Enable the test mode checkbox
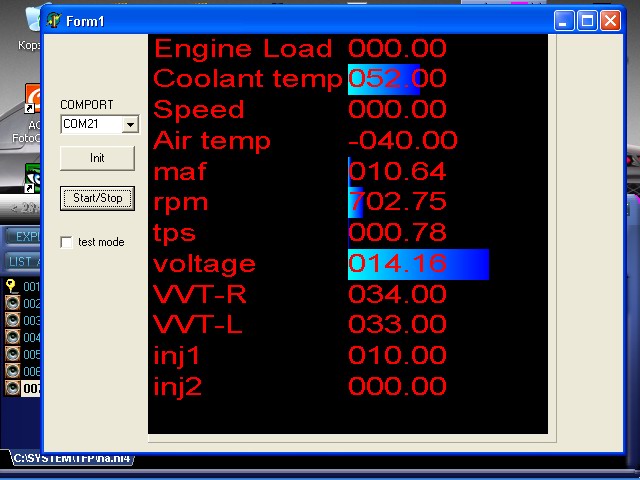640x480 pixels. (67, 242)
